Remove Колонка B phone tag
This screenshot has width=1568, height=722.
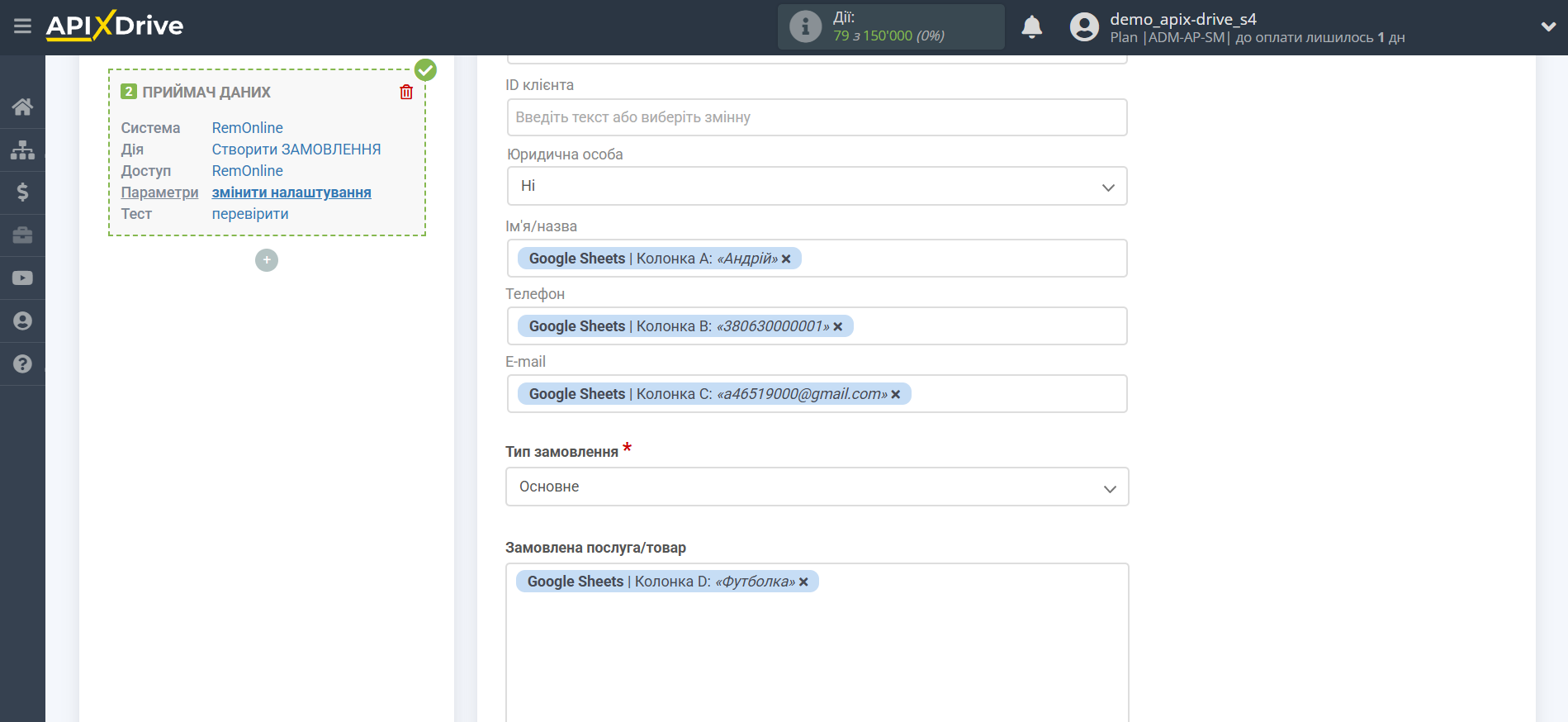[838, 327]
